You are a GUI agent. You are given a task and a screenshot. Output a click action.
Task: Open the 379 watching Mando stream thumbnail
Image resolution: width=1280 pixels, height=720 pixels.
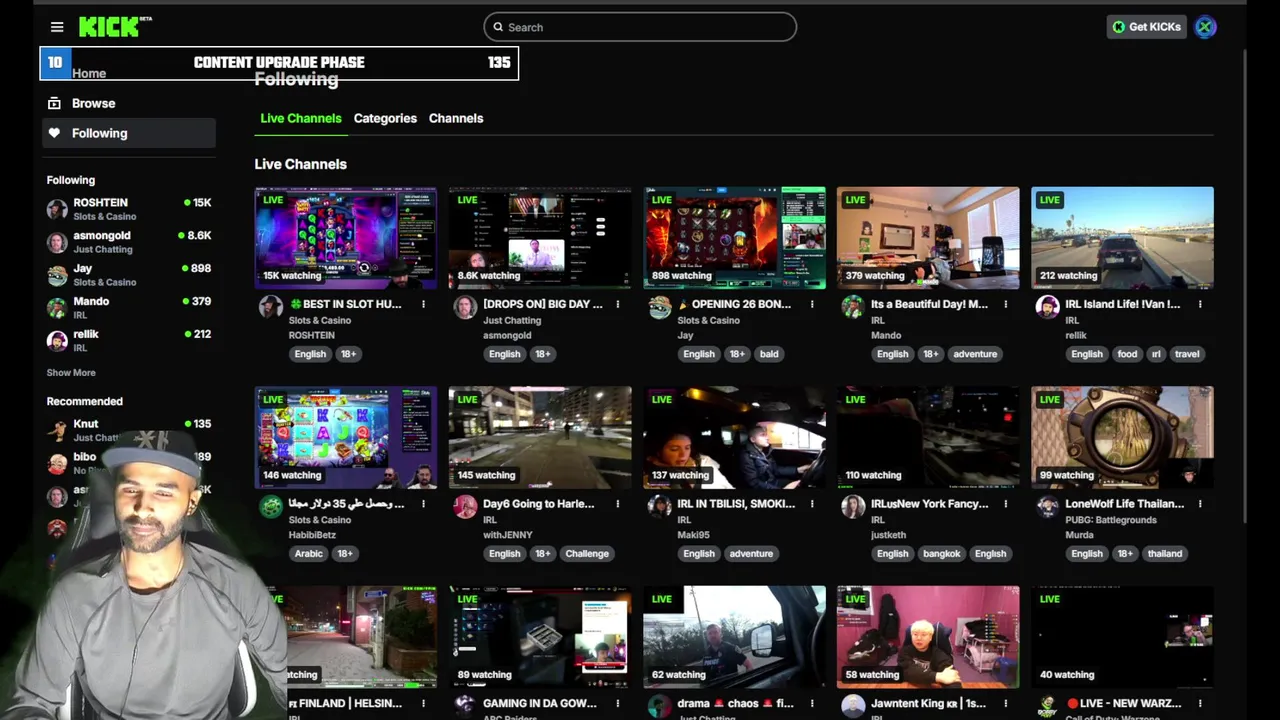pyautogui.click(x=928, y=238)
